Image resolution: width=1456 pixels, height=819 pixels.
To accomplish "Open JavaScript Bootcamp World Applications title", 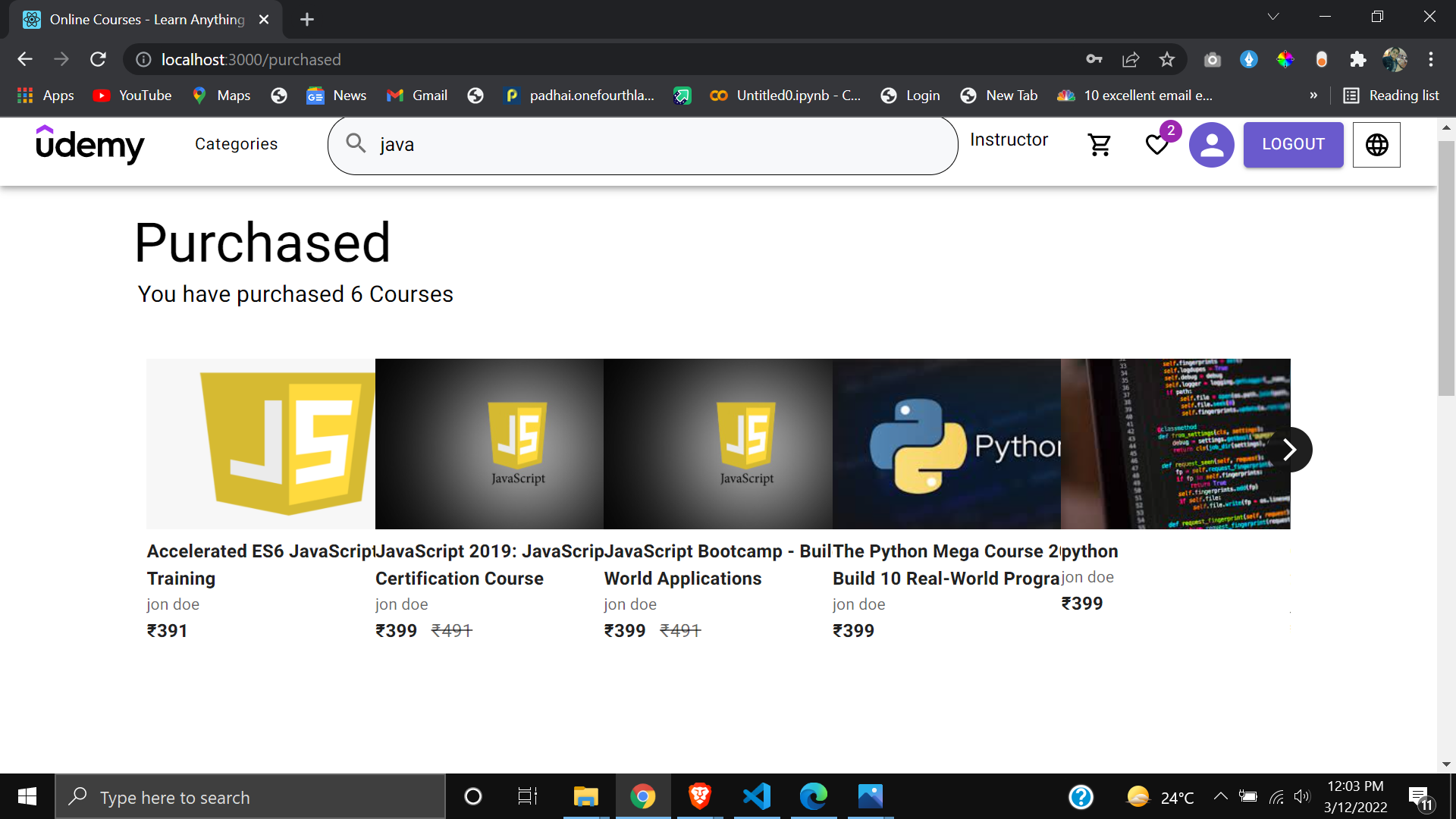I will tap(718, 565).
